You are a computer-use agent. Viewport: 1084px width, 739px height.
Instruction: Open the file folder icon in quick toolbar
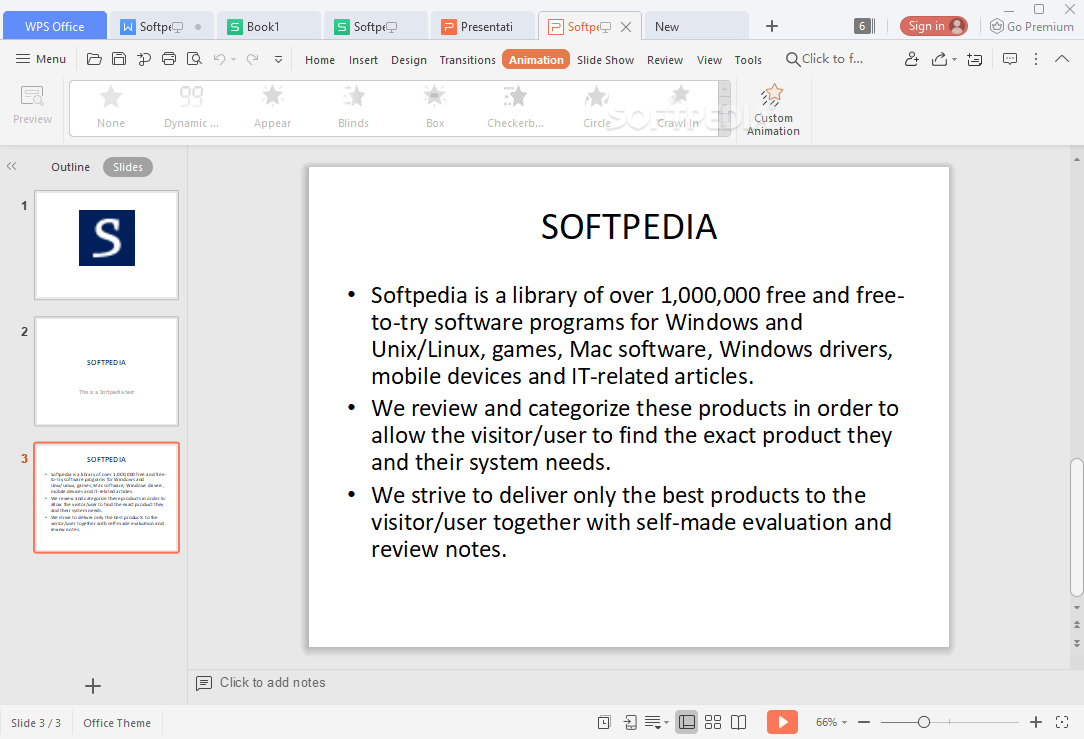click(94, 59)
